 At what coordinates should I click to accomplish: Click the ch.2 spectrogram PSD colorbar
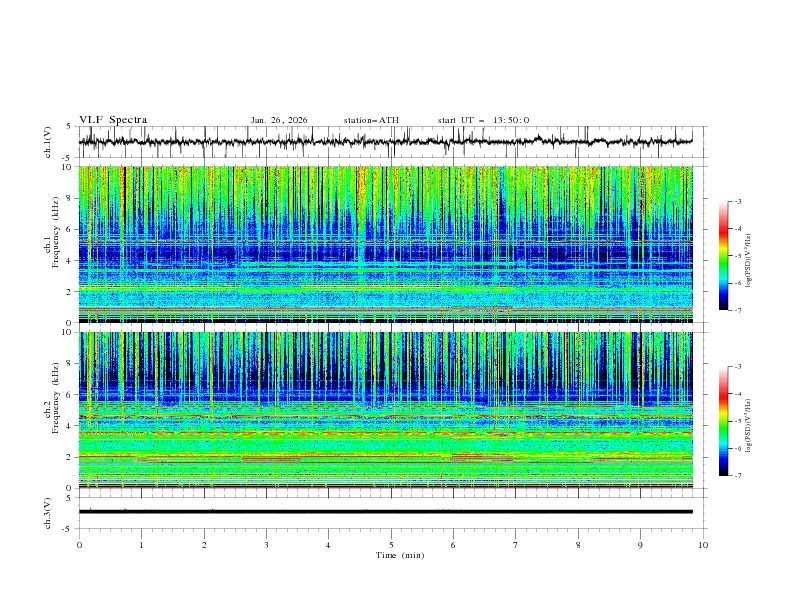(x=724, y=421)
